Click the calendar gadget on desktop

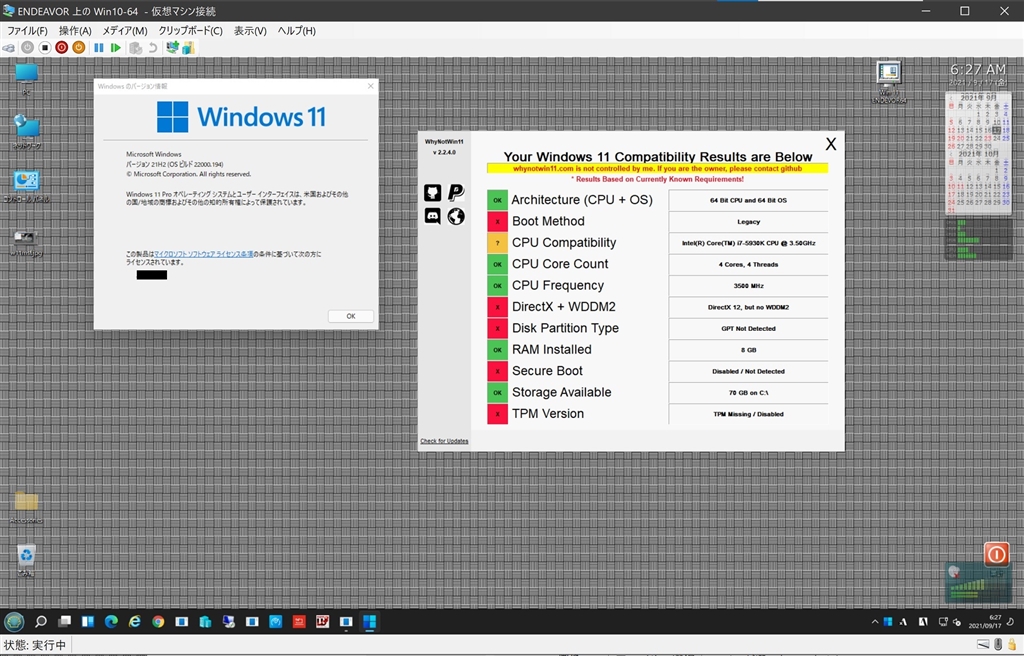tap(978, 153)
